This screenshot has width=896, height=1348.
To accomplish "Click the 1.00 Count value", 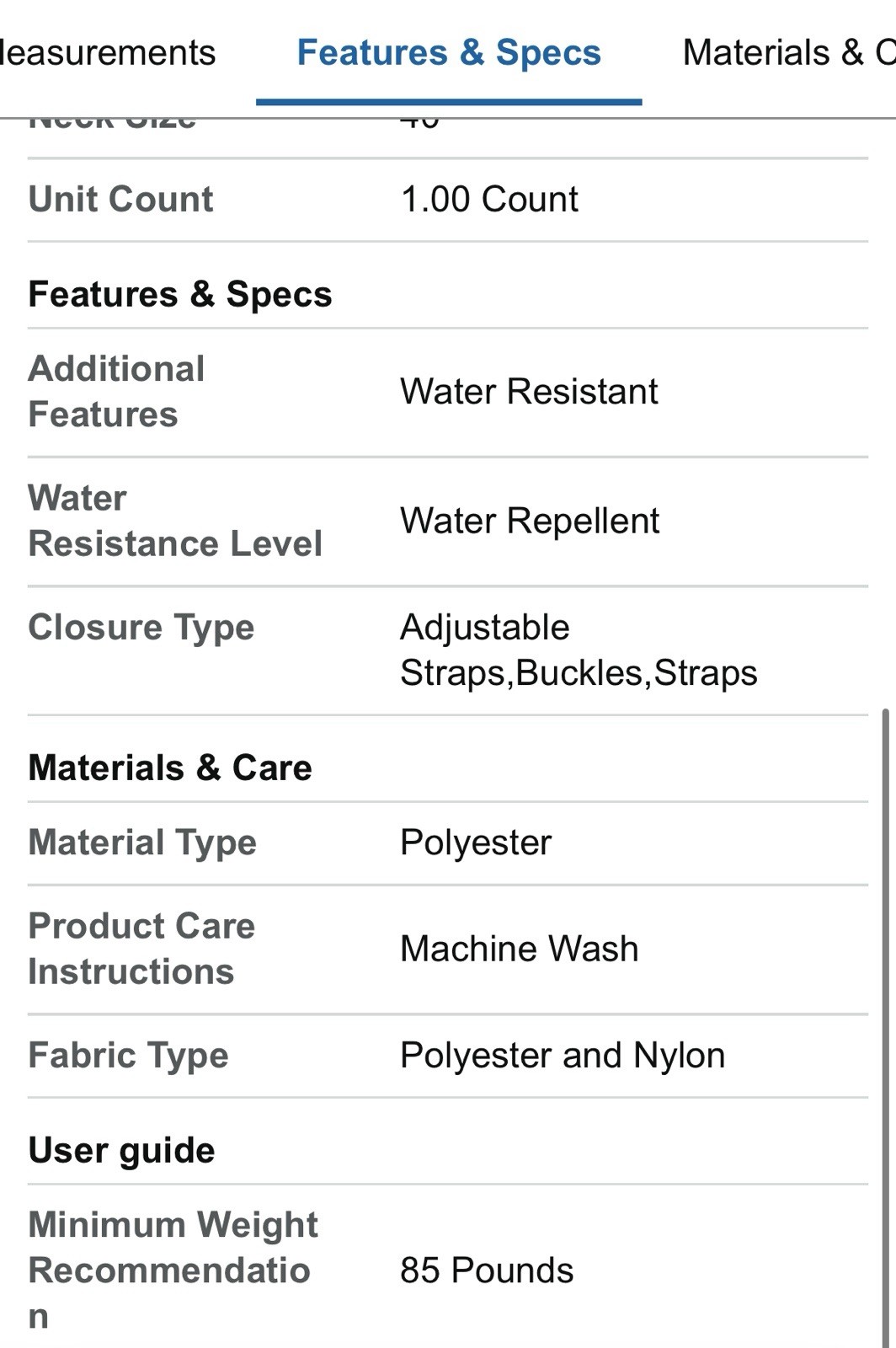I will (x=489, y=200).
